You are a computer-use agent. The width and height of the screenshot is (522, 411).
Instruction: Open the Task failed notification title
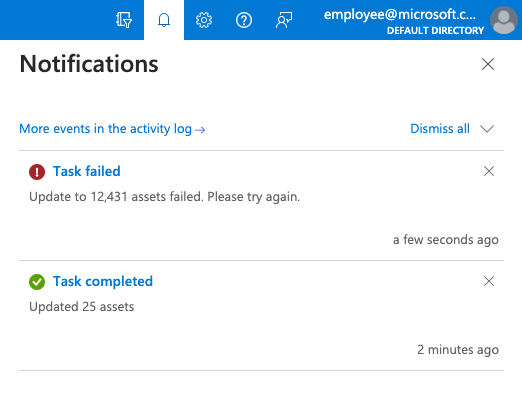(87, 171)
